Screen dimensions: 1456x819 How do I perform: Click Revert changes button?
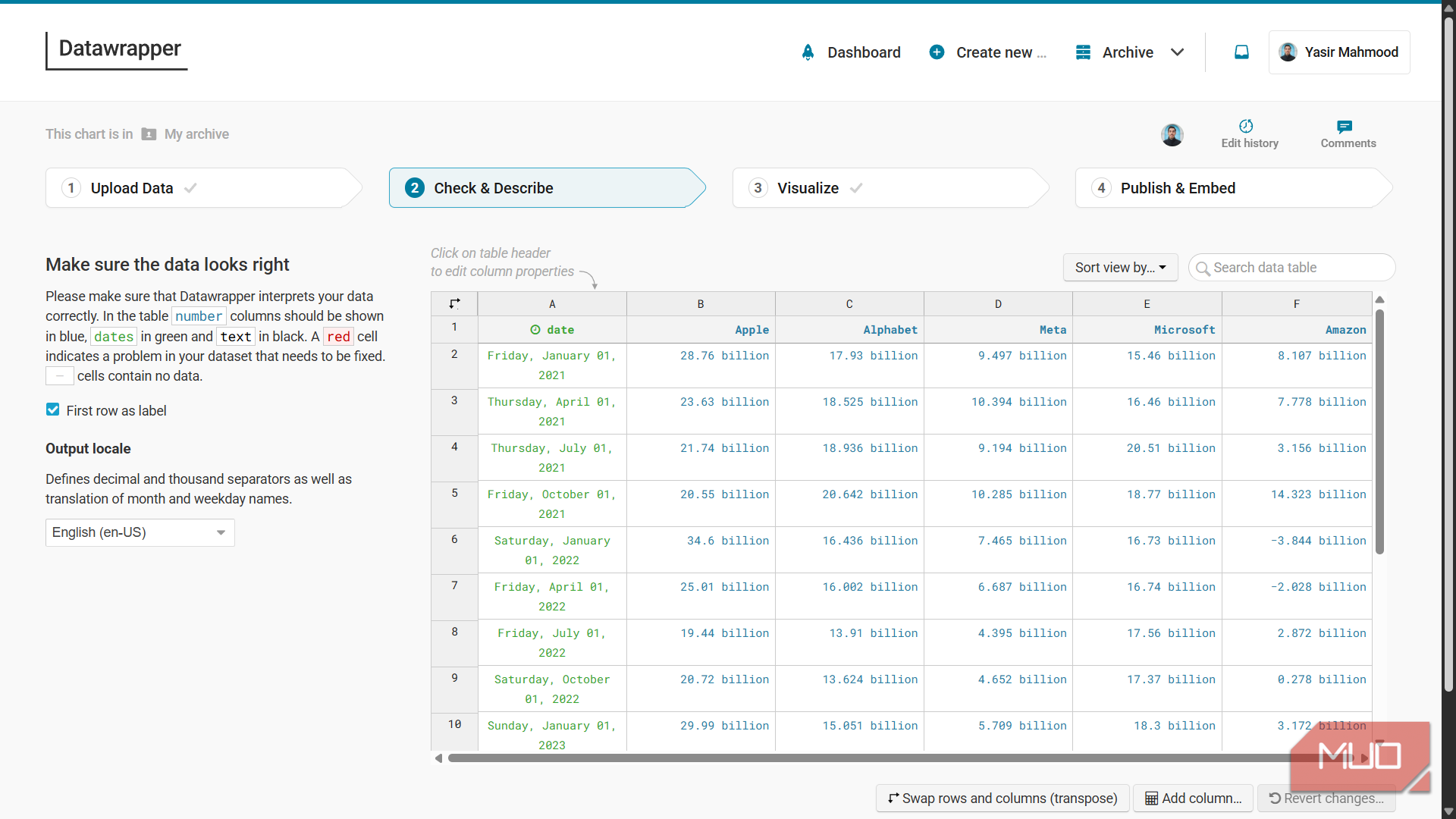(1326, 799)
